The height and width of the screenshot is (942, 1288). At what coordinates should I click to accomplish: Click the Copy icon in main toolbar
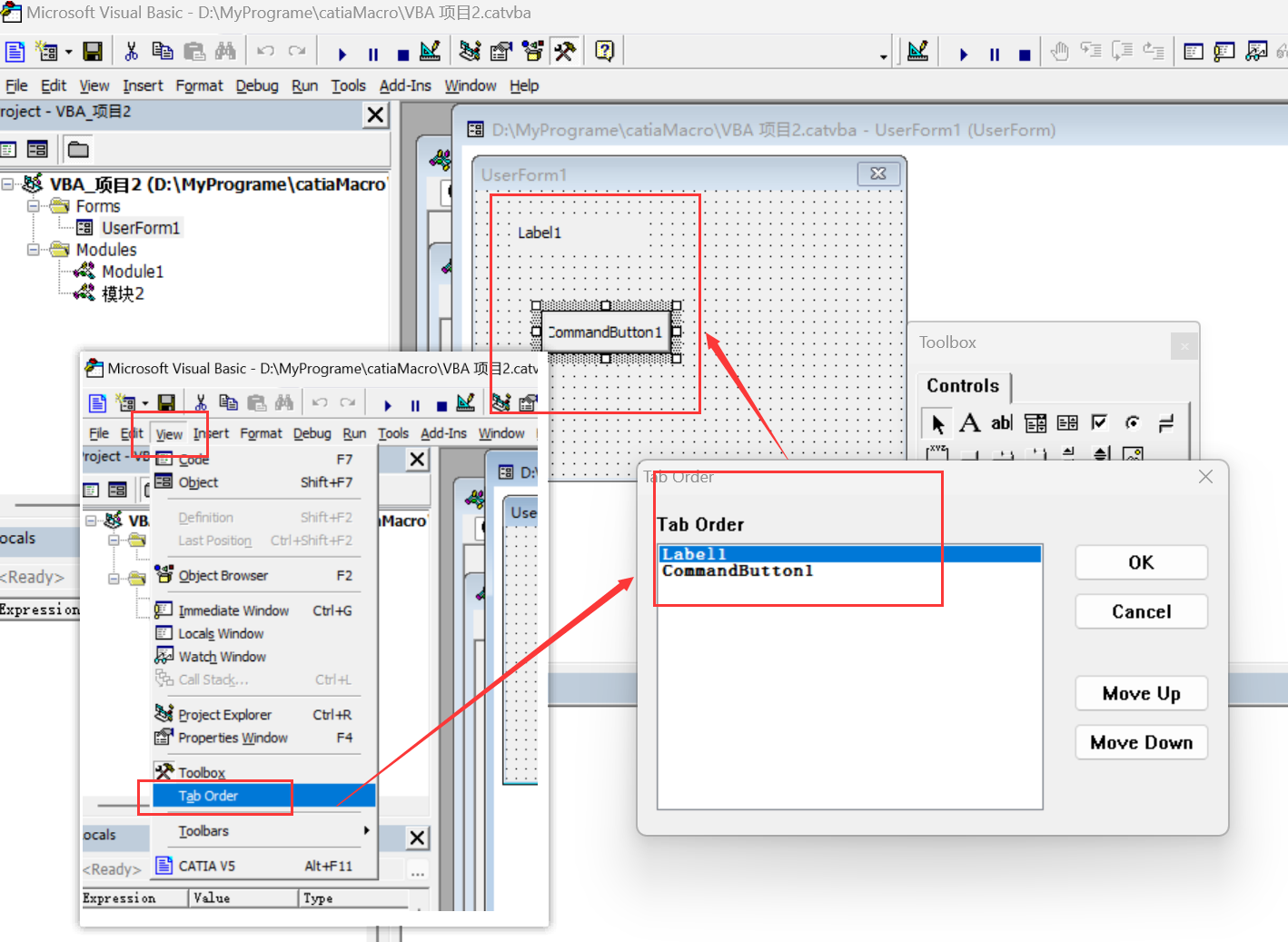[163, 52]
